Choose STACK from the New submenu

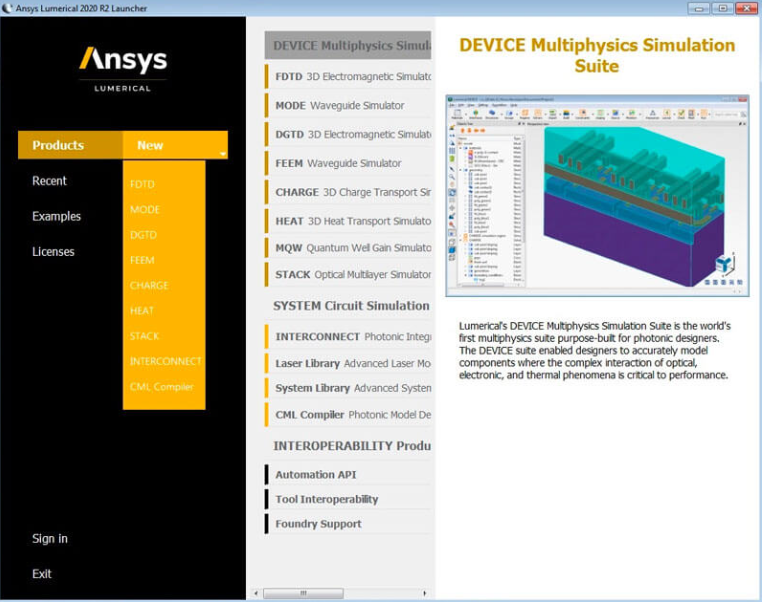(144, 336)
